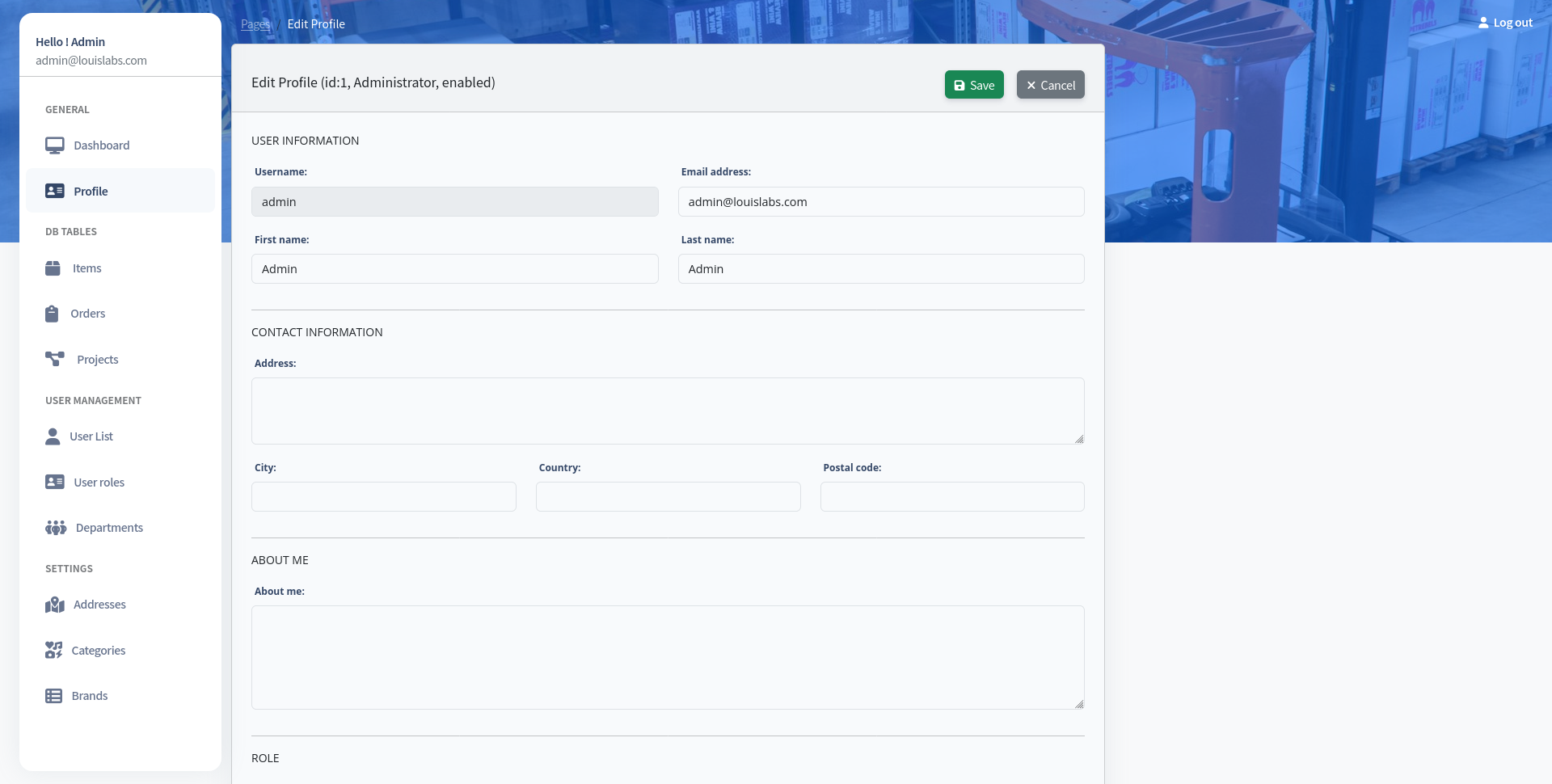Focus the Email address field
The image size is (1552, 784).
[881, 202]
